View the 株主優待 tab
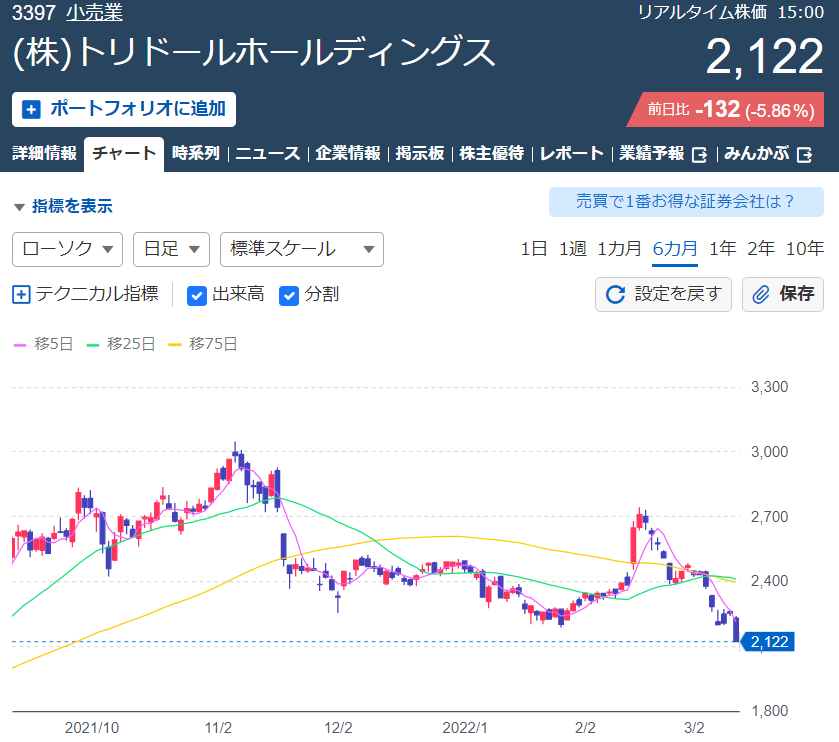Screen dimensions: 839x742 point(491,154)
